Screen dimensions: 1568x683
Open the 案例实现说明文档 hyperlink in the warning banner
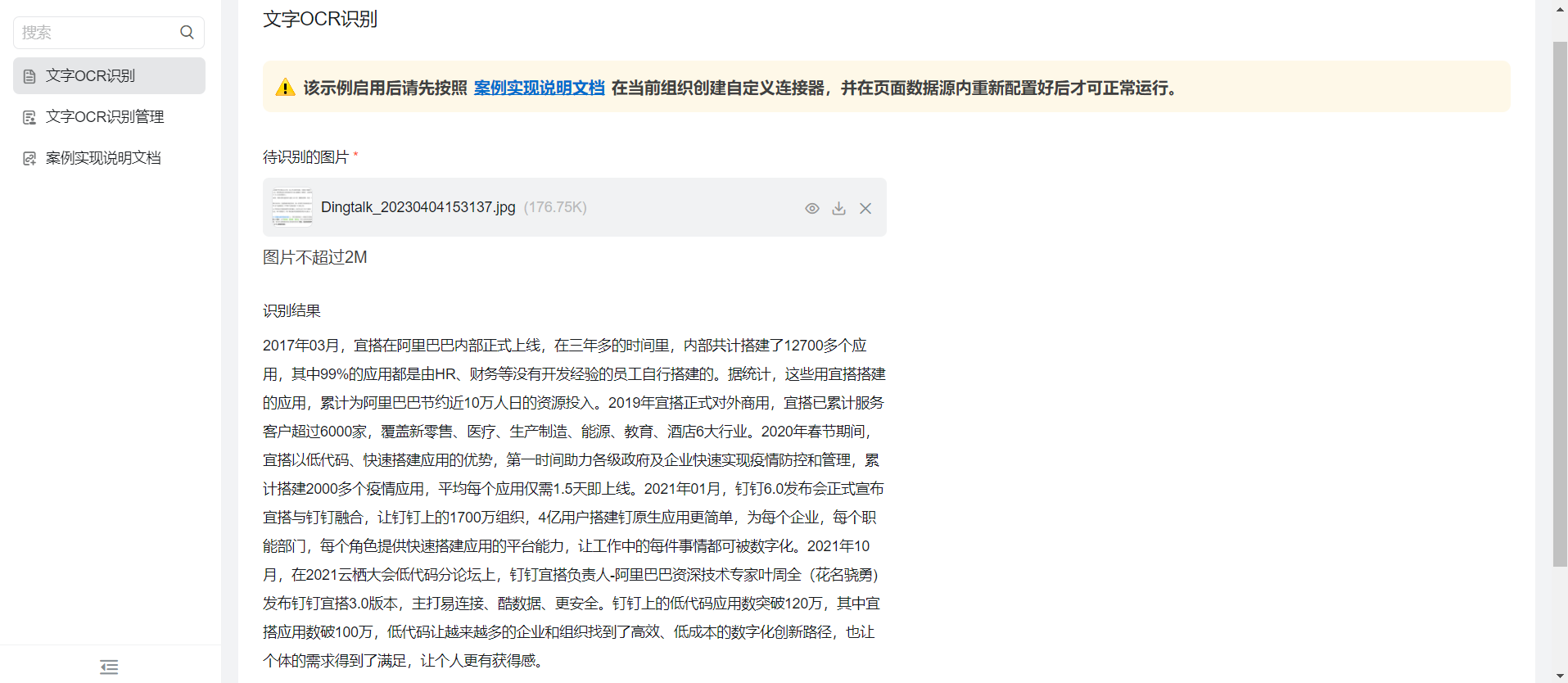[539, 88]
